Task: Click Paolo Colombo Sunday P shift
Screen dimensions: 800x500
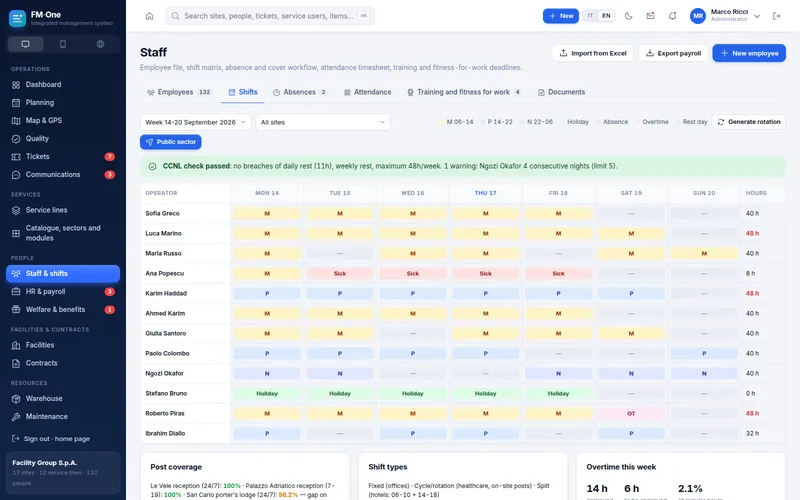Action: click(704, 354)
